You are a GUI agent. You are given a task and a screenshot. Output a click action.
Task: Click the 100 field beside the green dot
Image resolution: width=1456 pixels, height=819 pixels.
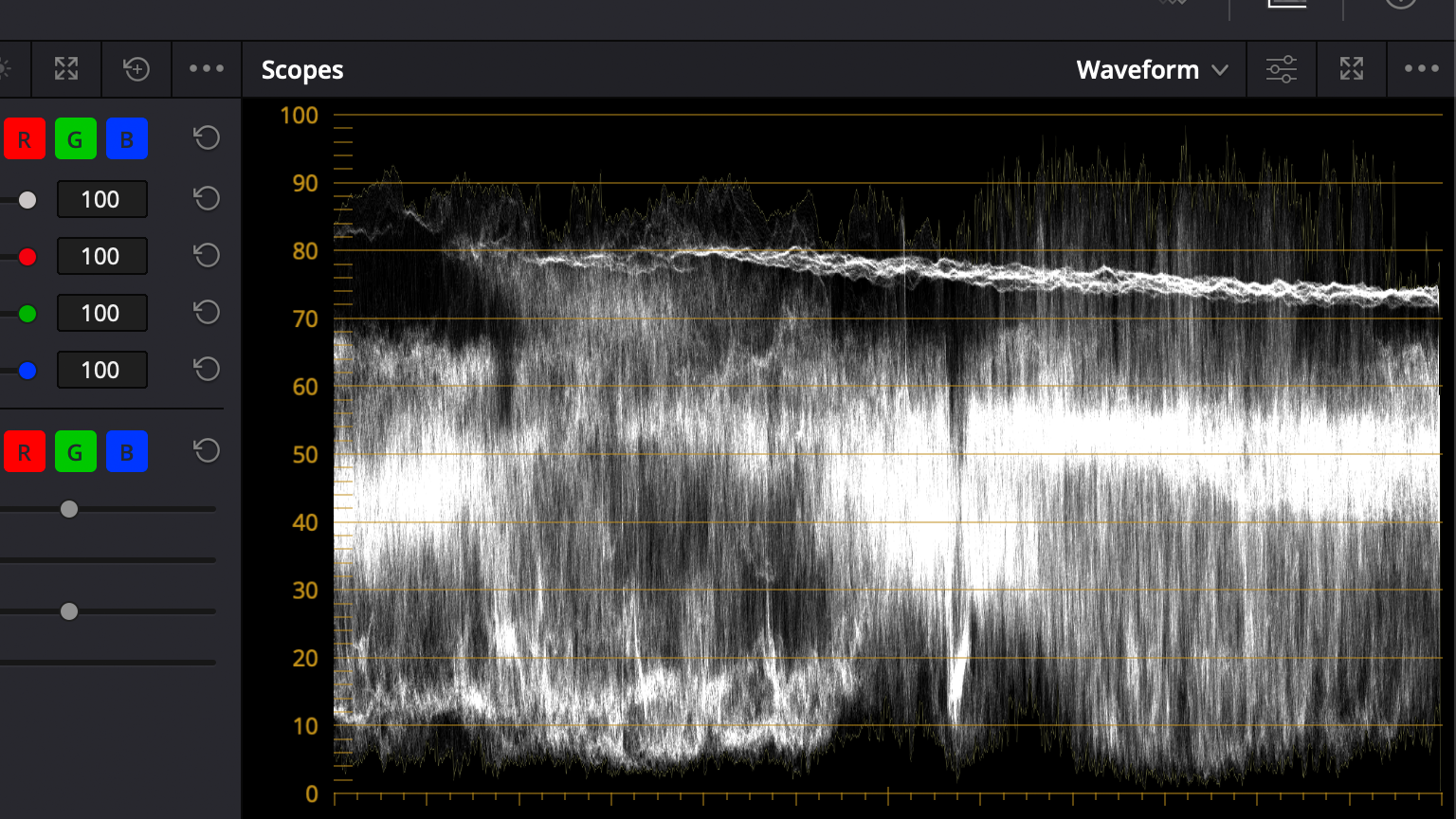click(x=101, y=313)
